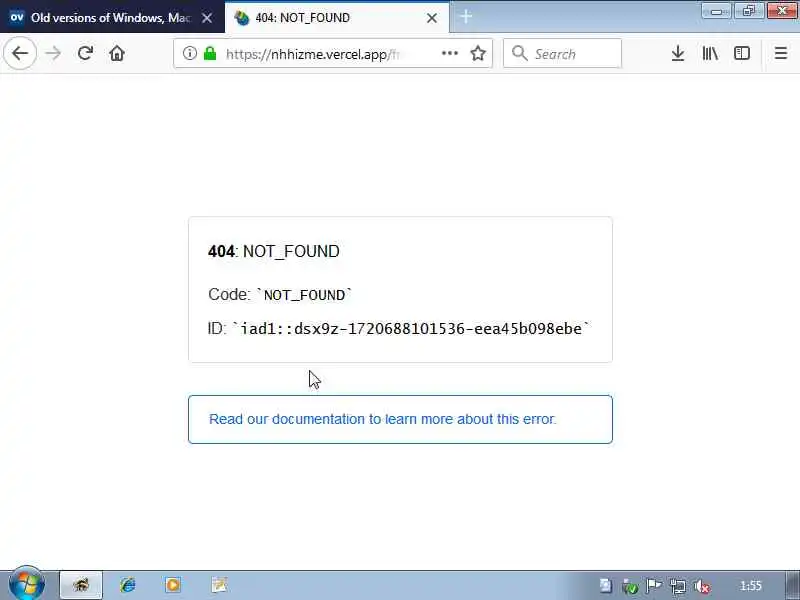Click the active browser taskbar button
The width and height of the screenshot is (800, 600).
click(81, 585)
